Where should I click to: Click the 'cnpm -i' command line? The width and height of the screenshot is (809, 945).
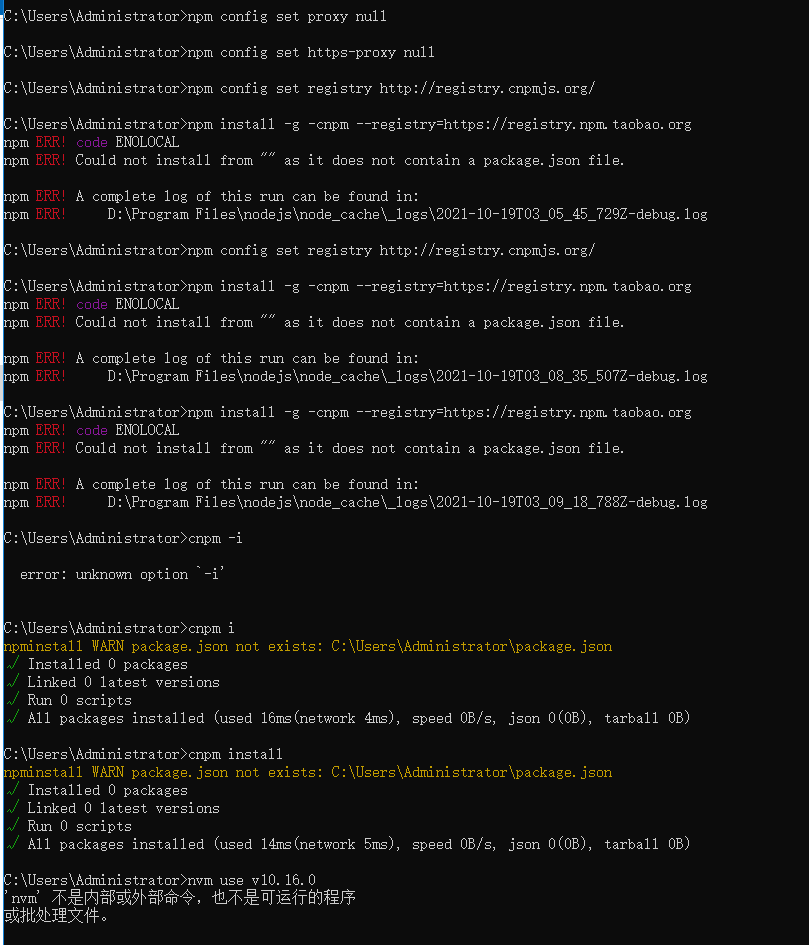(123, 538)
